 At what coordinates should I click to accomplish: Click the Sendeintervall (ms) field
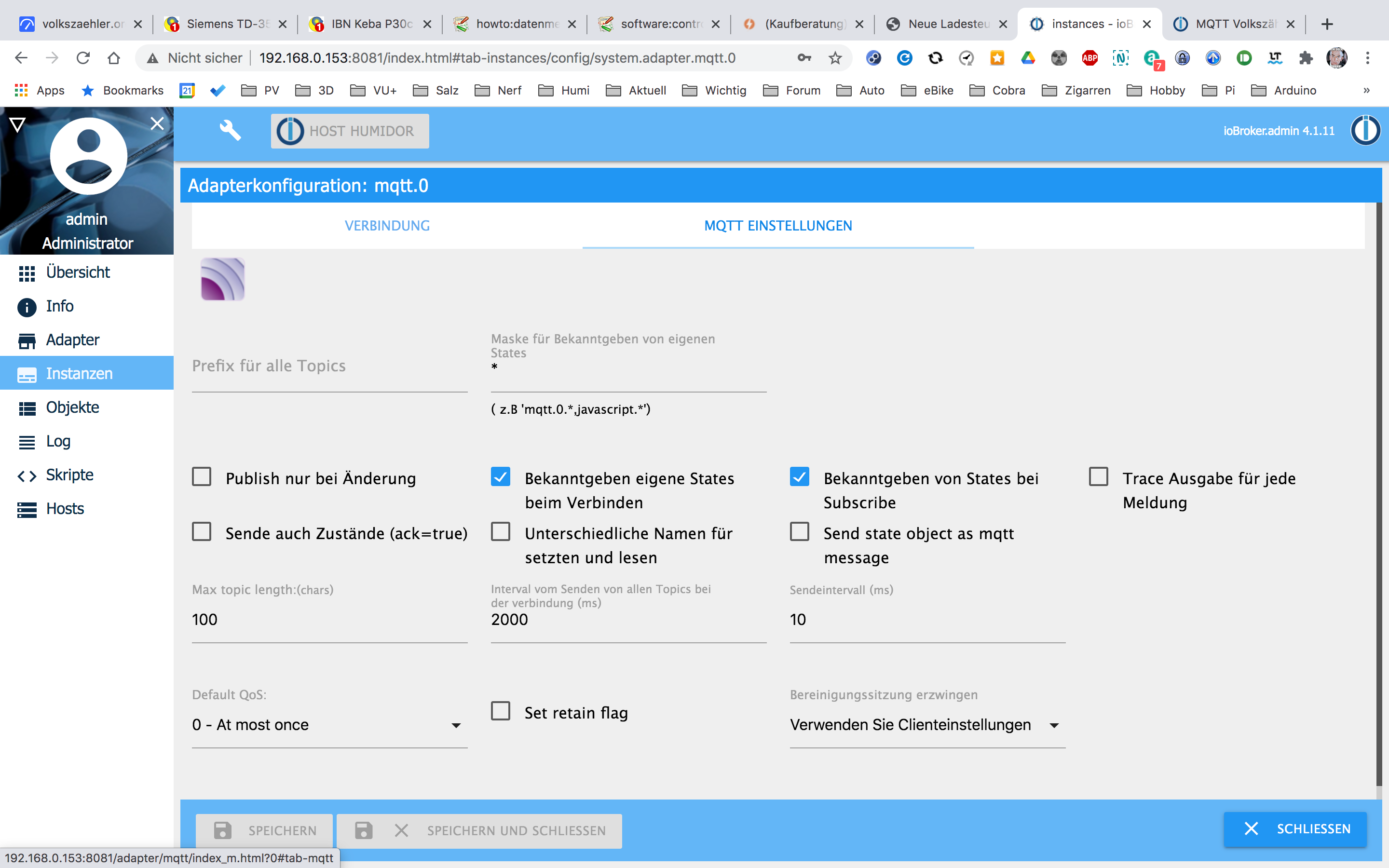pos(927,620)
